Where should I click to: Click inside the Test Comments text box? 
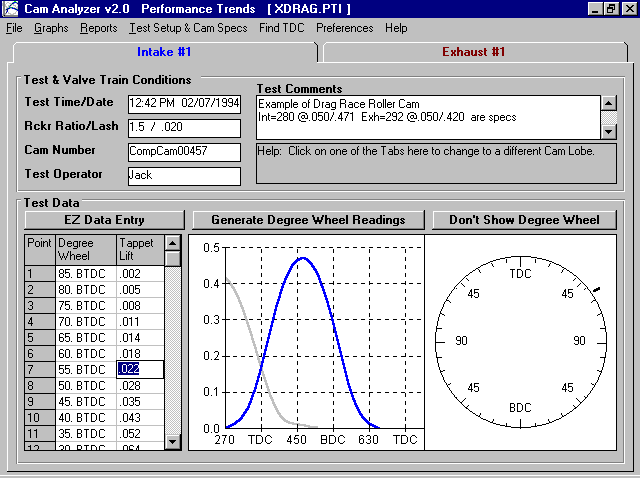pyautogui.click(x=428, y=117)
